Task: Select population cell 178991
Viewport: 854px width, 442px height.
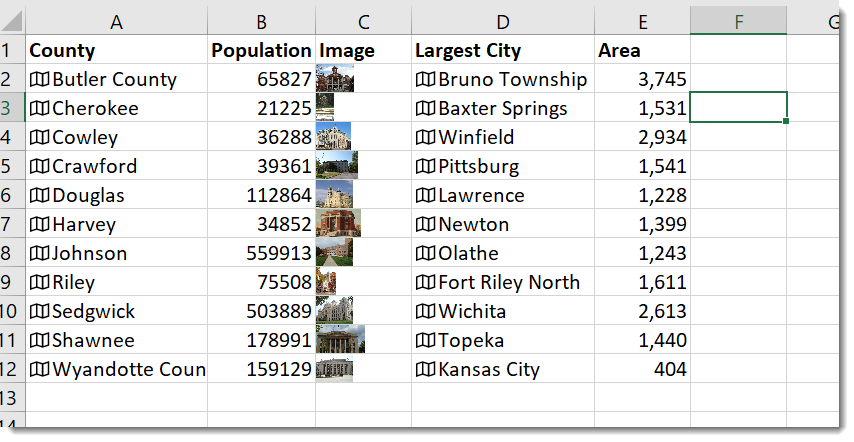Action: pos(261,340)
